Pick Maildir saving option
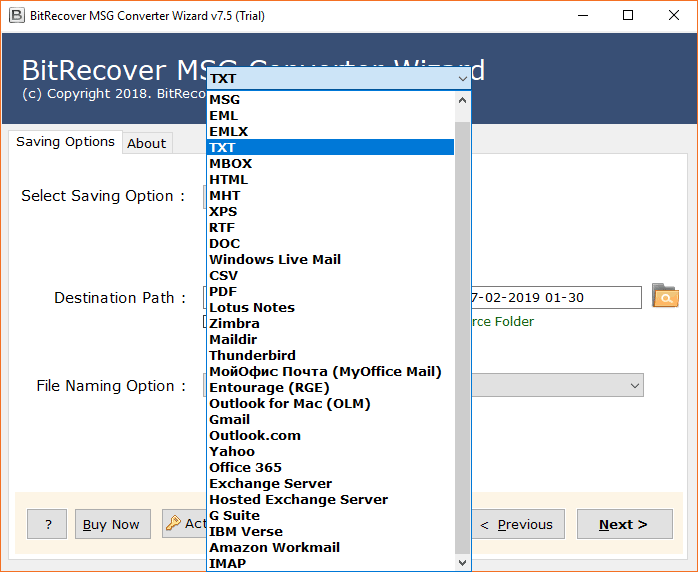 coord(330,340)
